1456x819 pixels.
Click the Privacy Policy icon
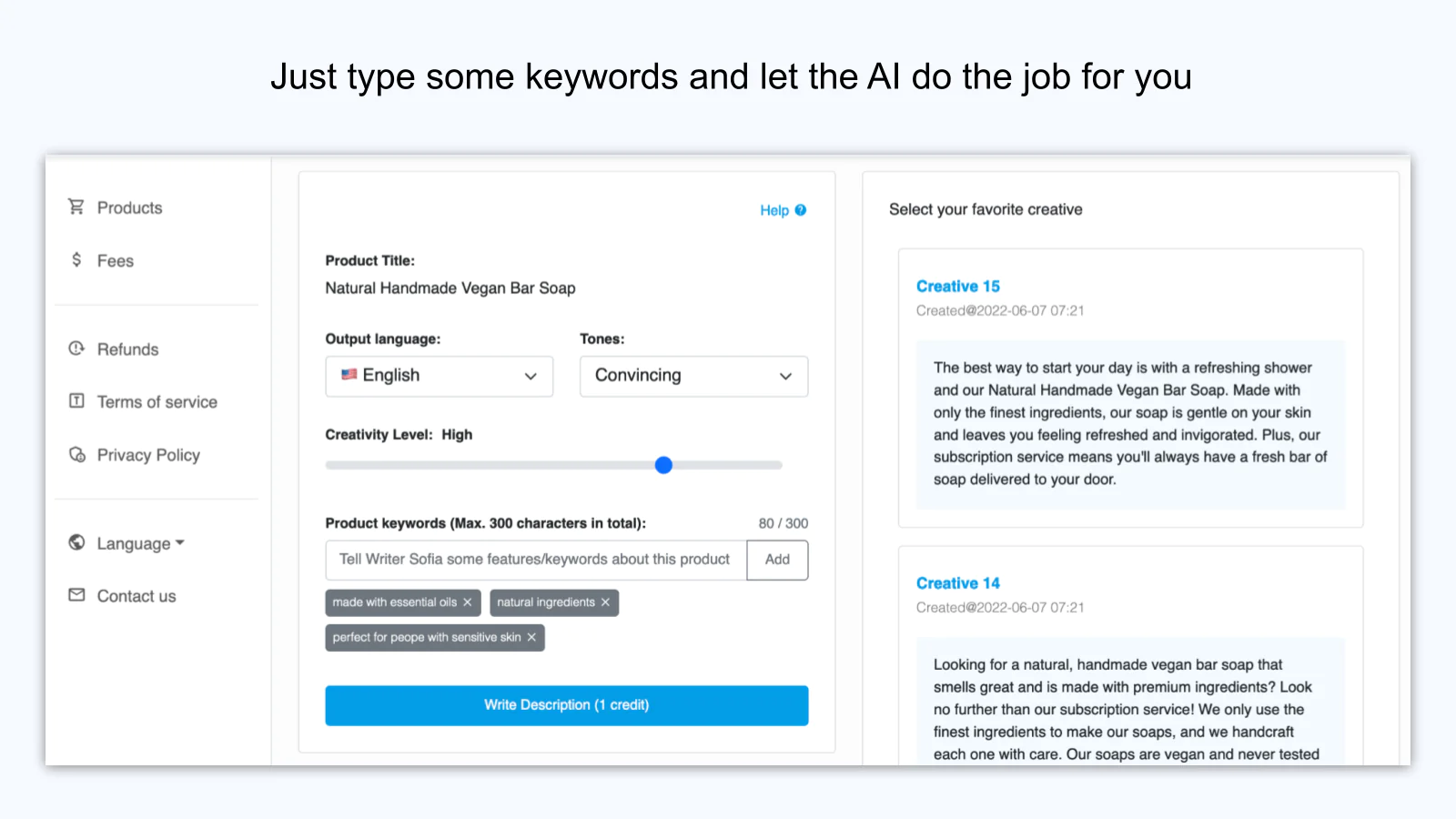click(76, 454)
